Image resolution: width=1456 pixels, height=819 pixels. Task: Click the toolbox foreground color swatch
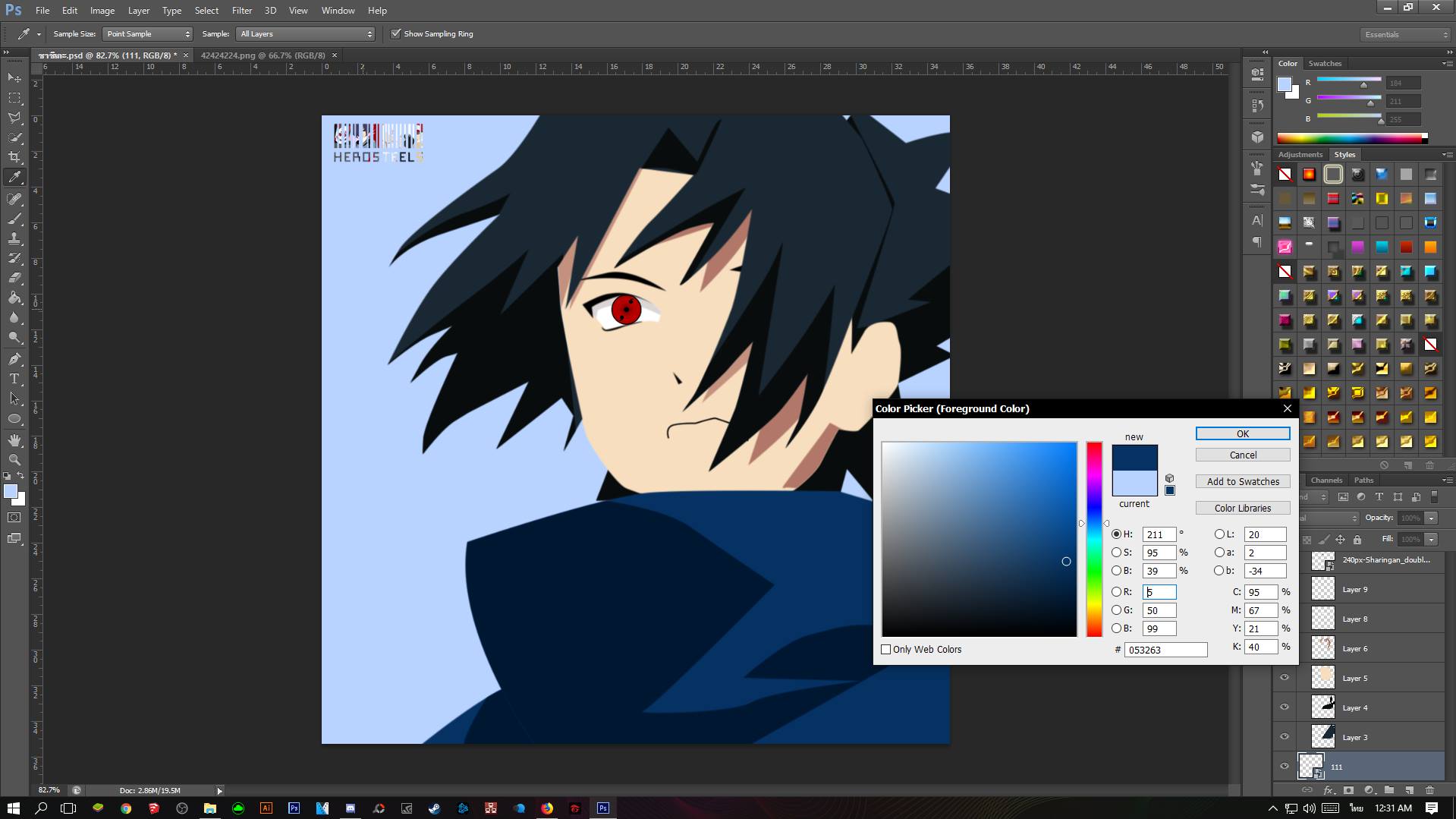(11, 492)
